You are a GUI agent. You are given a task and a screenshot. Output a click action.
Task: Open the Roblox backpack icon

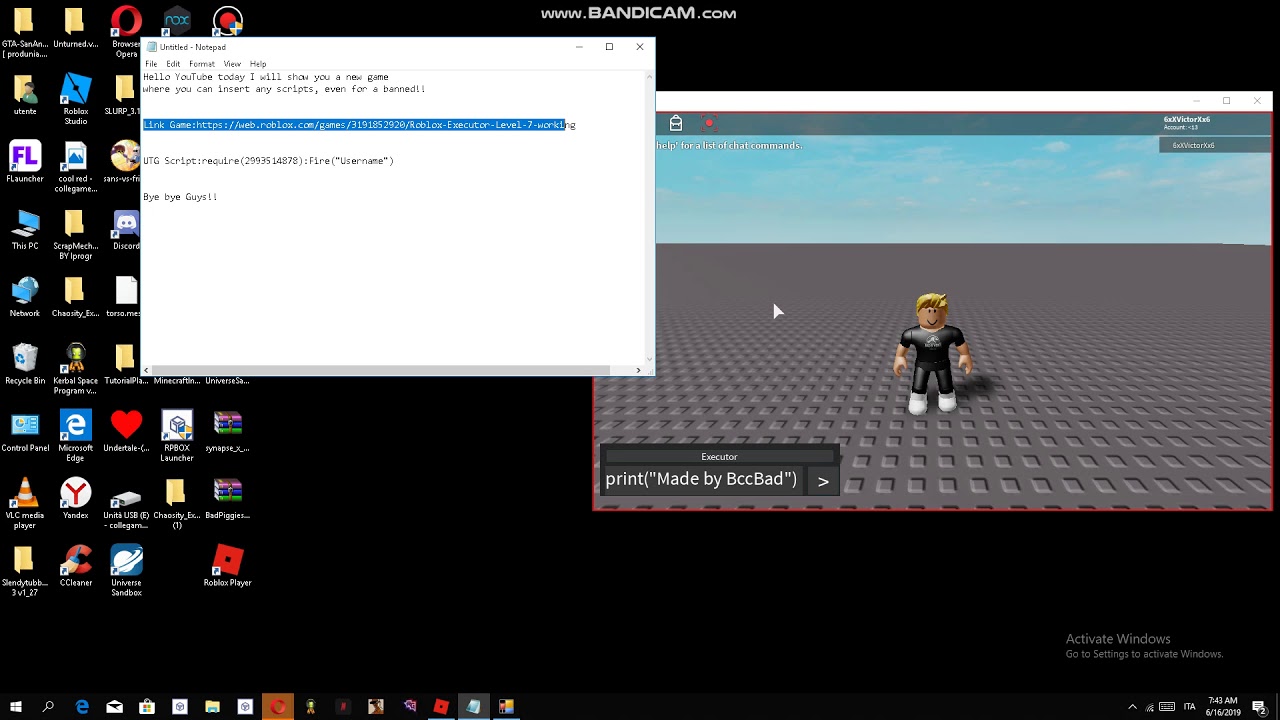tap(676, 123)
